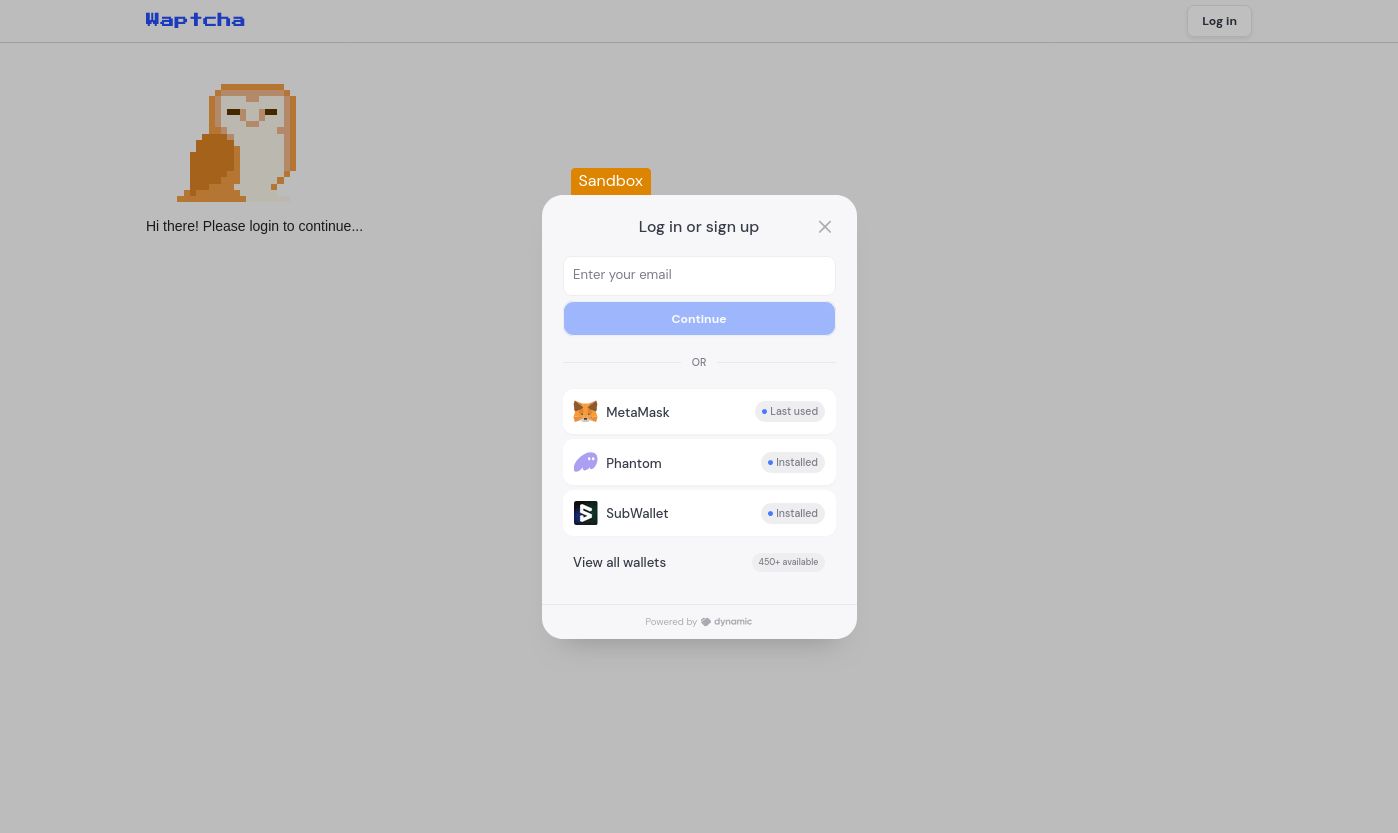Click the SubWallet logo icon
The height and width of the screenshot is (833, 1398).
(x=586, y=513)
